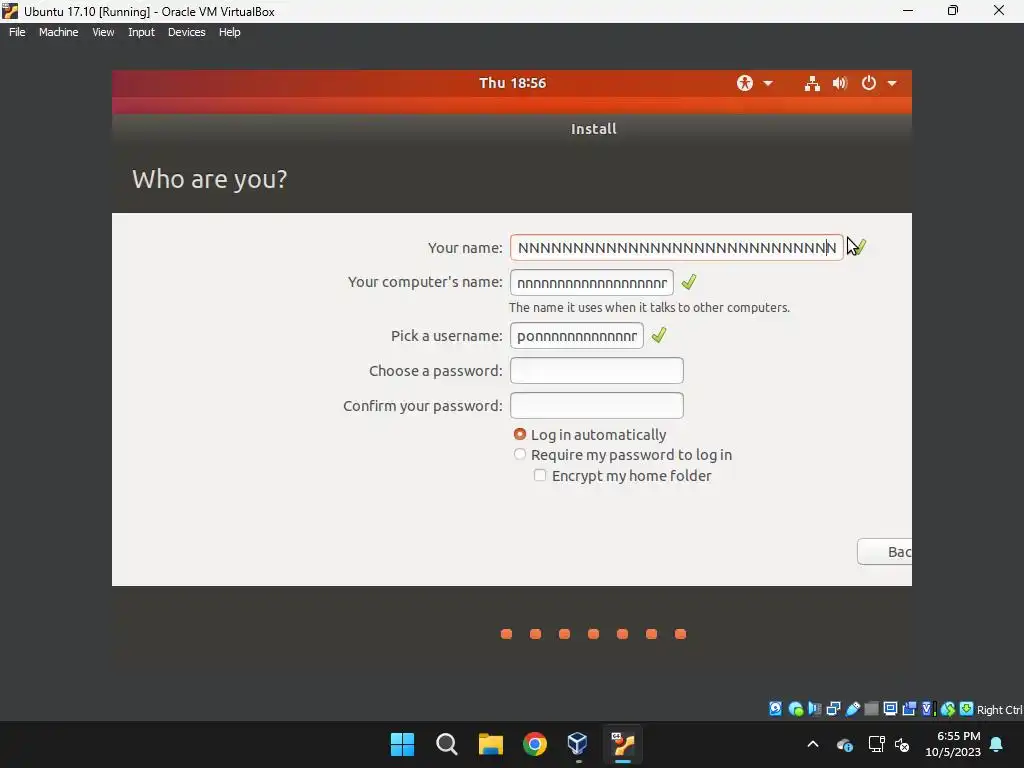Open clock showing 6:55 PM 10/5/2023
1024x768 pixels.
point(953,744)
